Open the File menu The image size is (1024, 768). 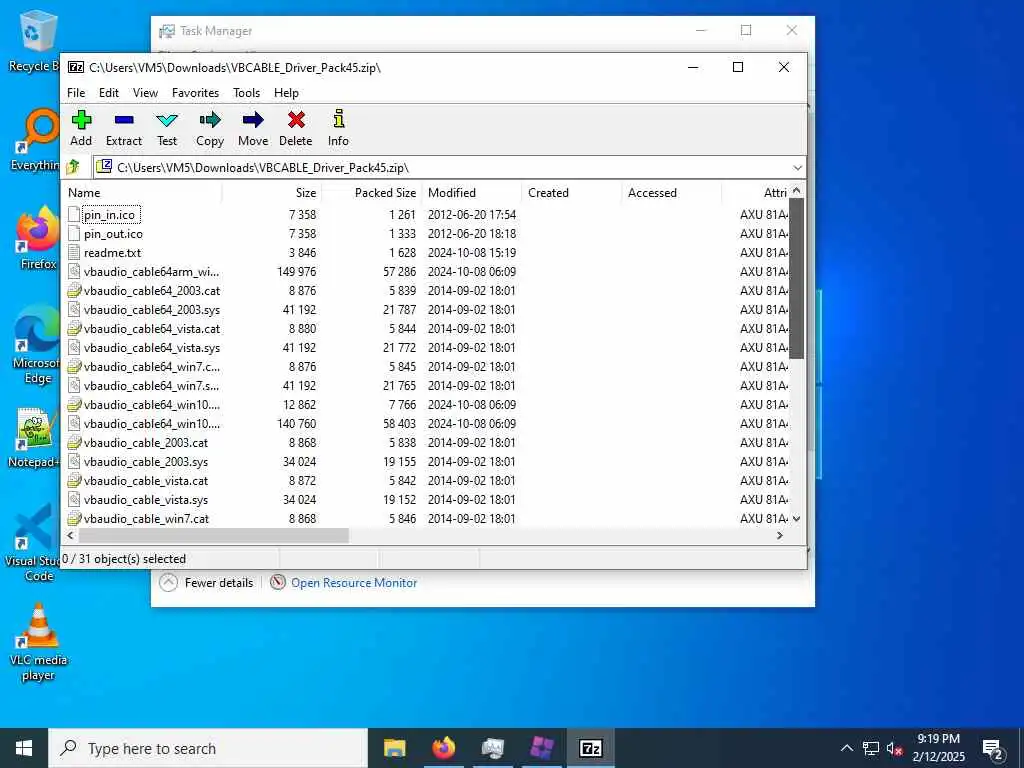76,93
